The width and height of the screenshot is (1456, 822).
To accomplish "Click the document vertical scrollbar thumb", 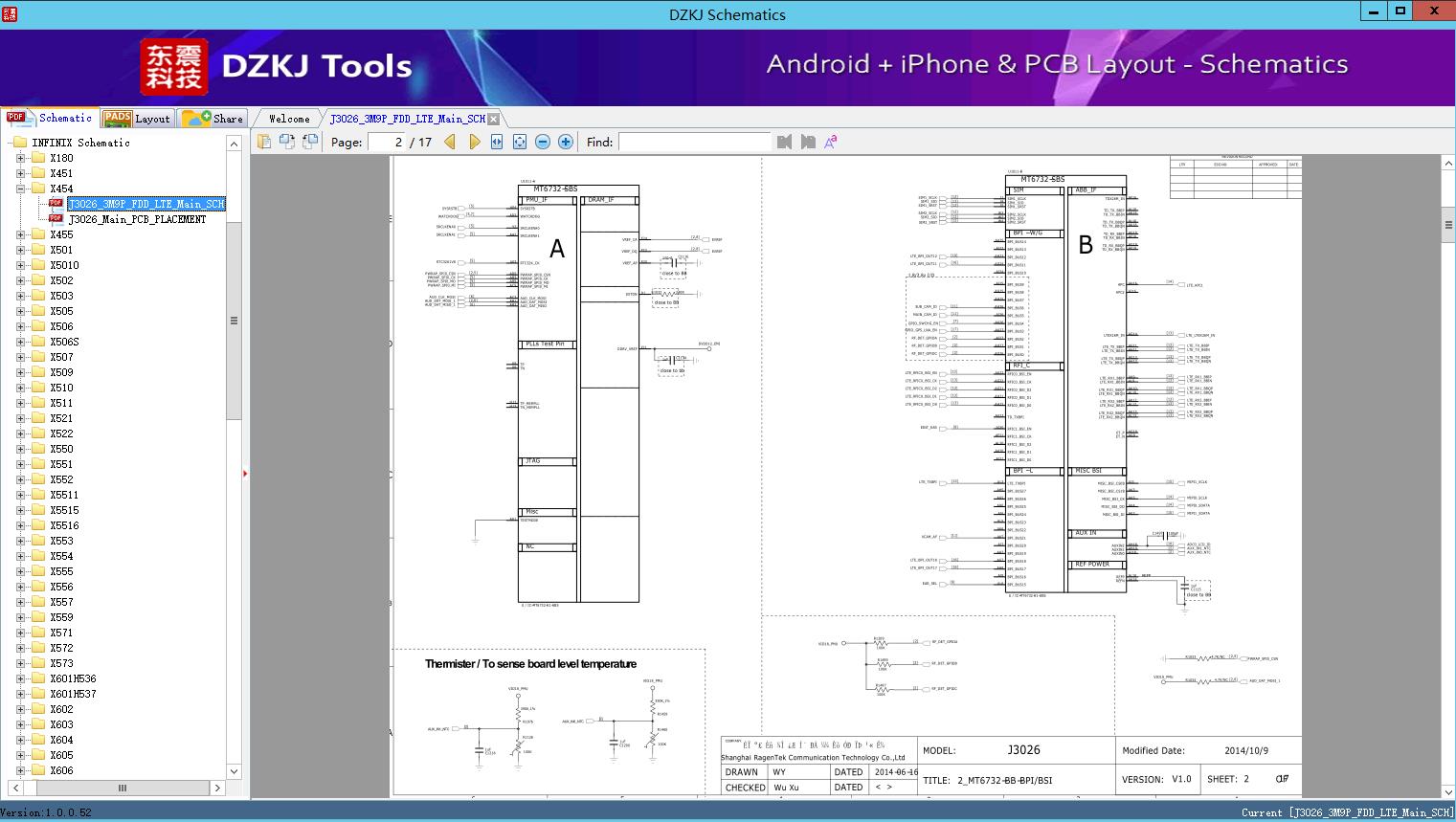I will coord(1448,225).
